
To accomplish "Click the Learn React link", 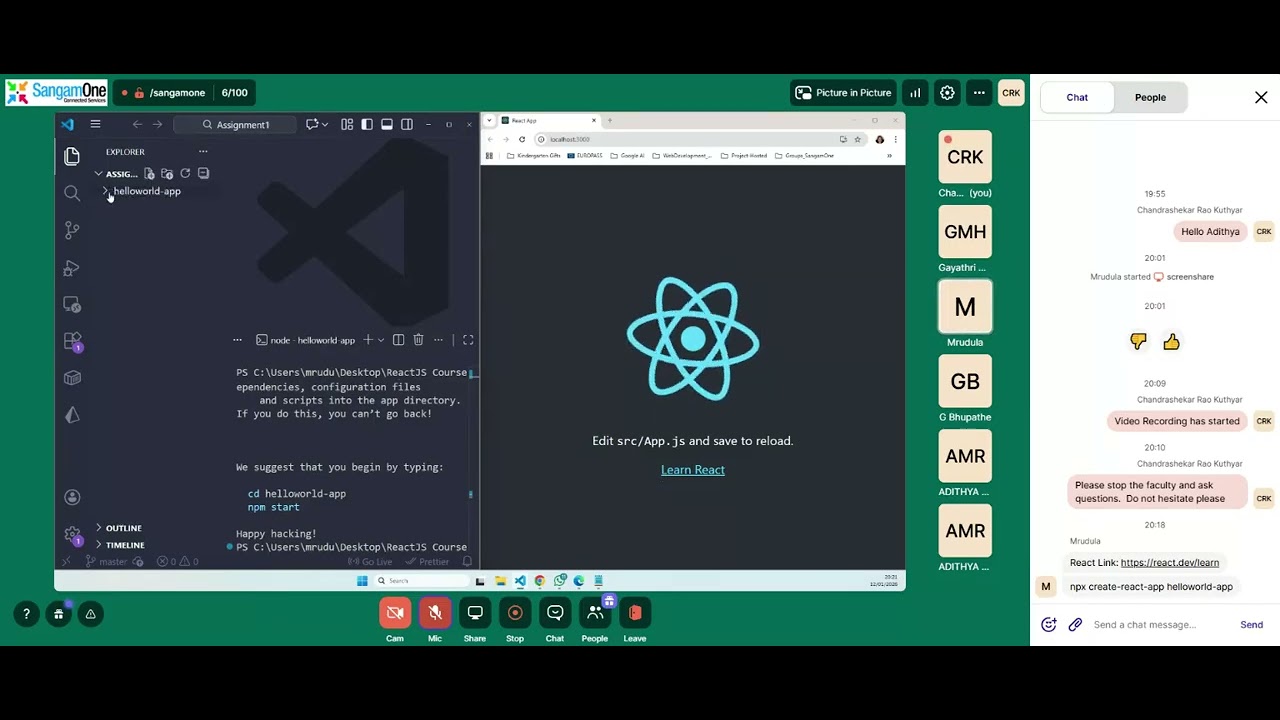I will coord(693,470).
